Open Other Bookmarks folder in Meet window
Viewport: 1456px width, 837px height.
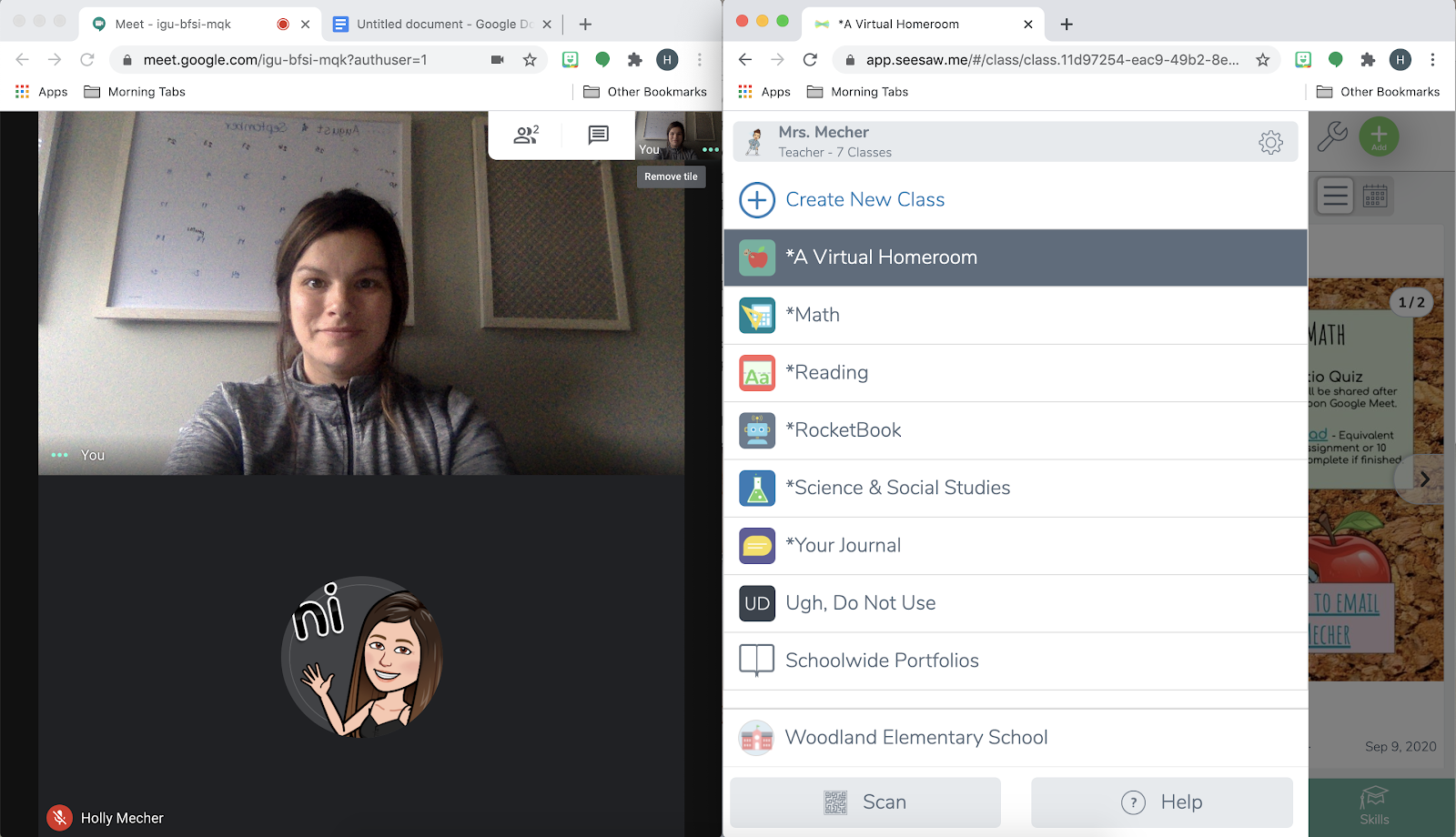tap(645, 92)
